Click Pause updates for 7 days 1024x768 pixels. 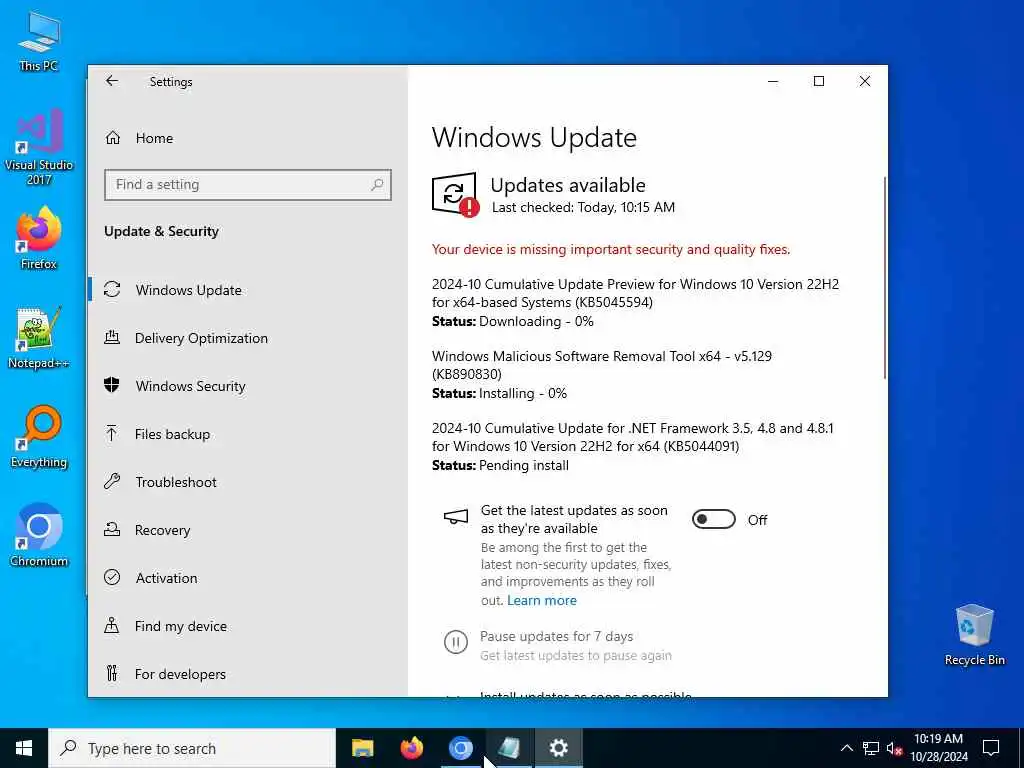point(556,636)
